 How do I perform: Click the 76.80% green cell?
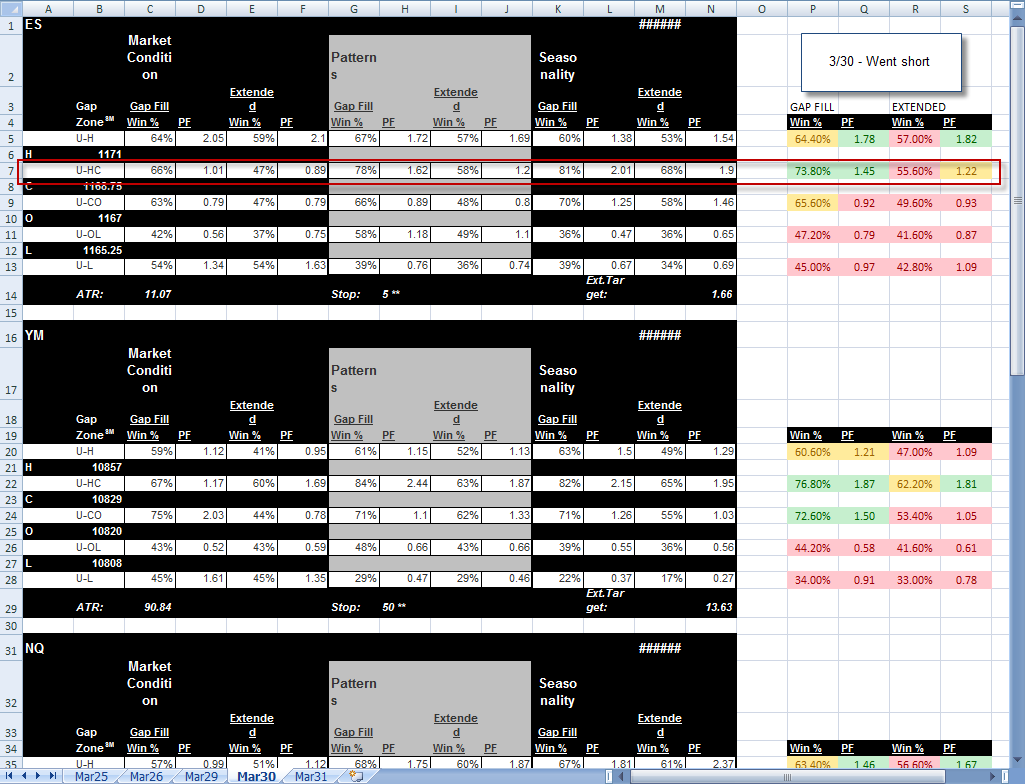(813, 485)
